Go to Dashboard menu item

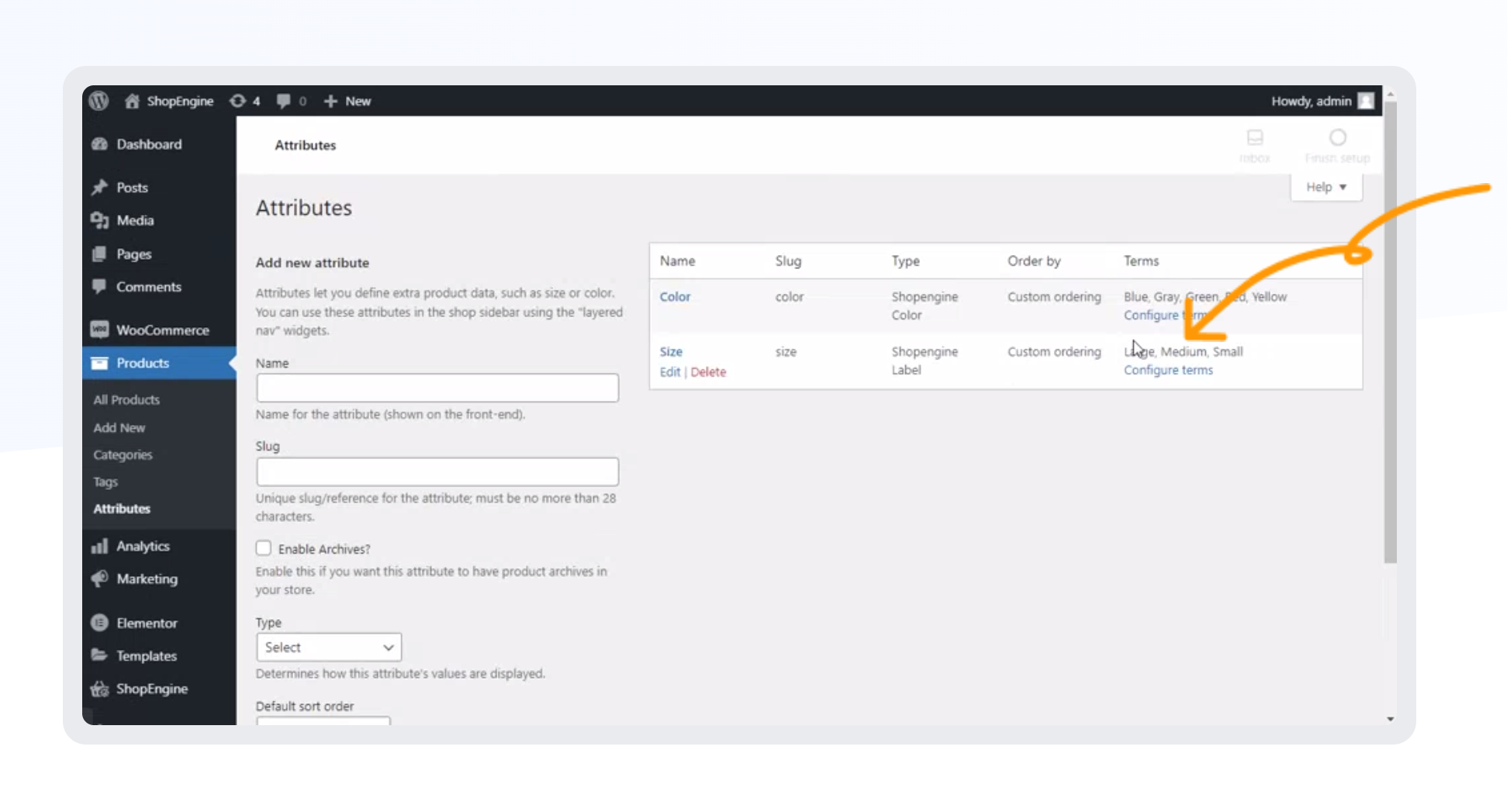(x=149, y=144)
